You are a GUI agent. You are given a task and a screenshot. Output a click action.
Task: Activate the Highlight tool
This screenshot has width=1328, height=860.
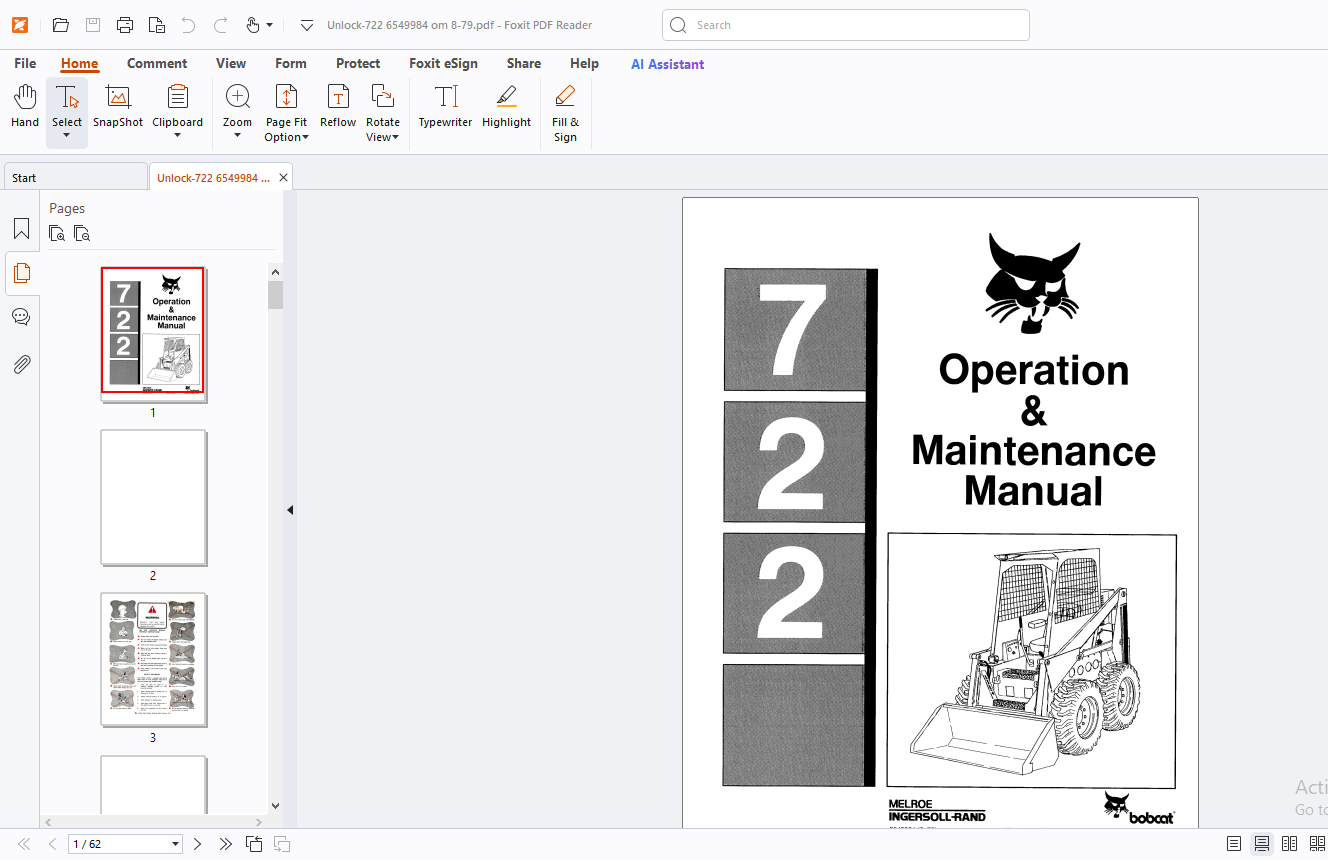(506, 106)
